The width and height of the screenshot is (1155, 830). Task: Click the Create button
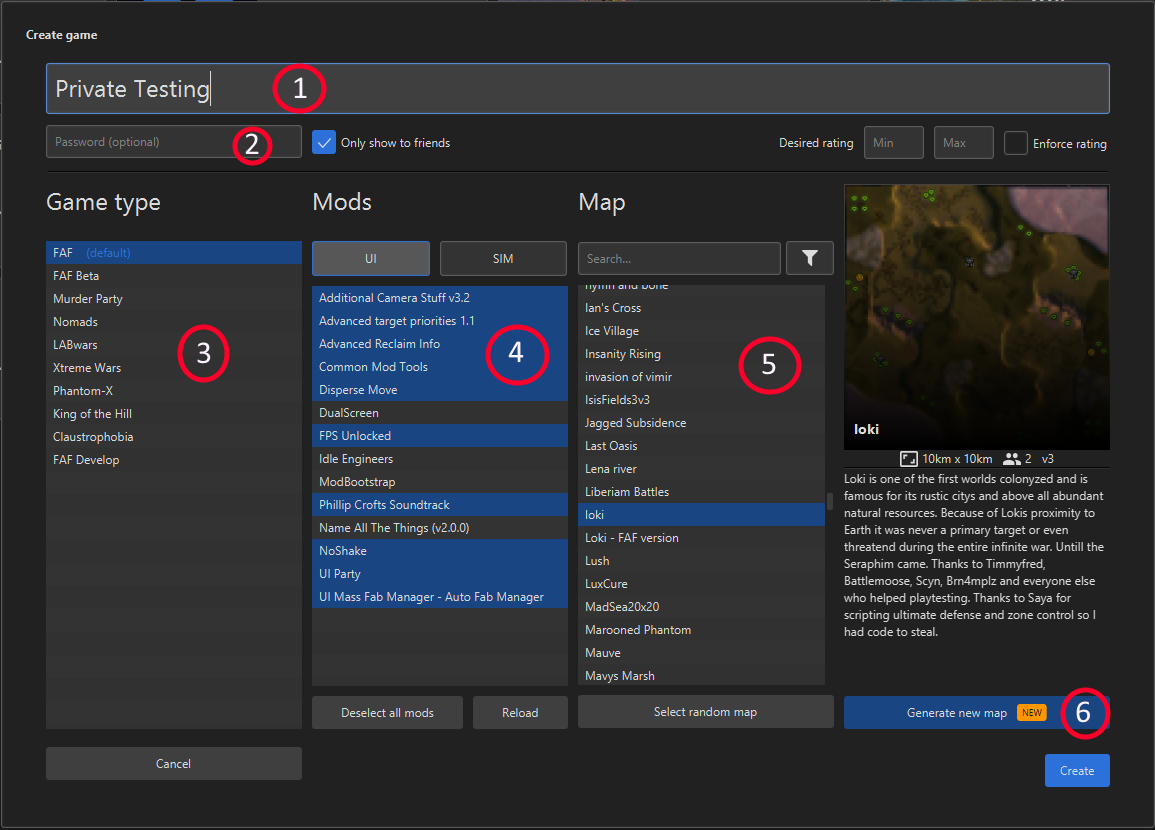click(x=1077, y=770)
